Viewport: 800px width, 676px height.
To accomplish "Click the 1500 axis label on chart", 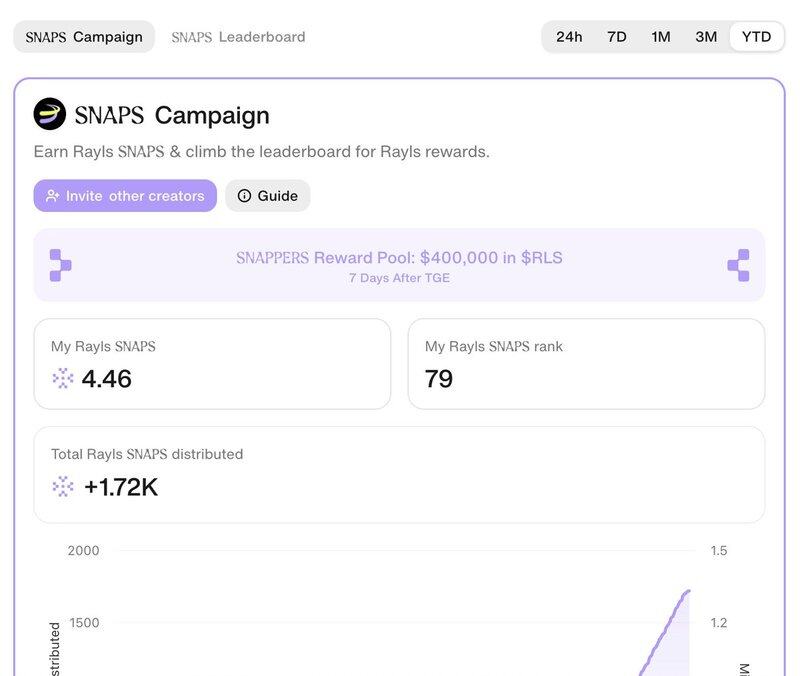I will (84, 622).
